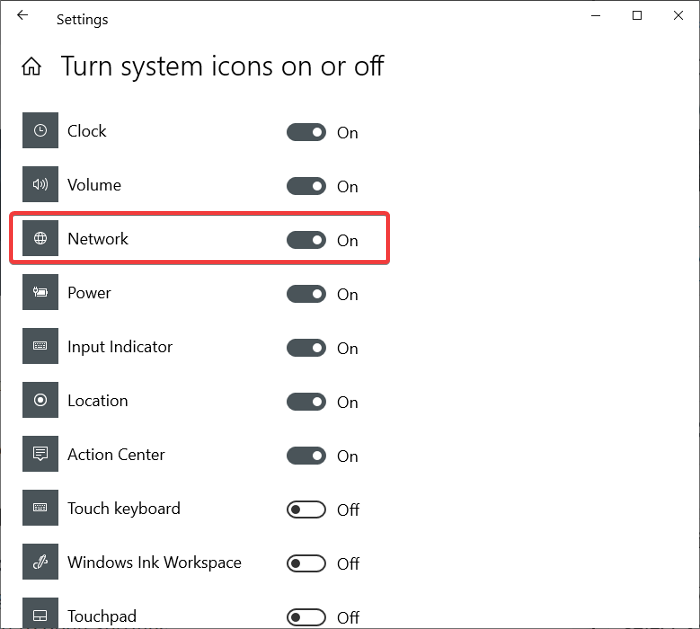Switch off the Network toggle
Image resolution: width=700 pixels, height=629 pixels.
pyautogui.click(x=306, y=240)
